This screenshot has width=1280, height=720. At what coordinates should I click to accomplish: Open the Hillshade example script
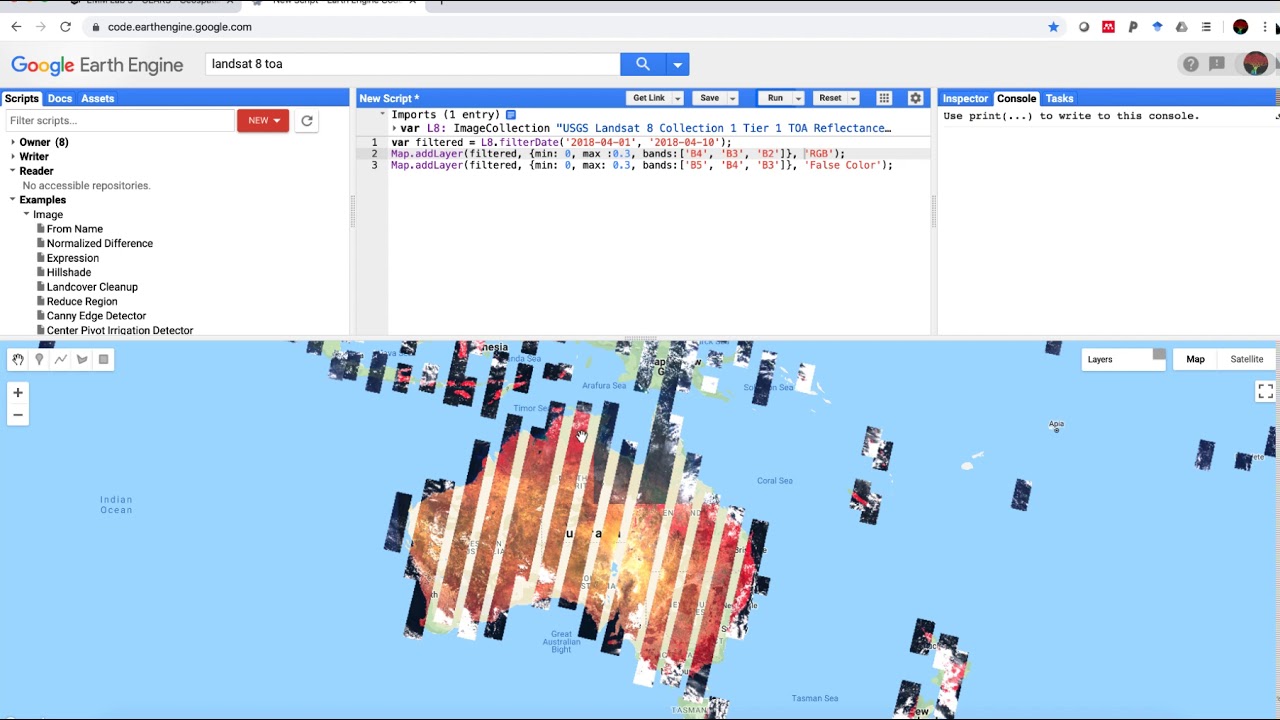(68, 272)
